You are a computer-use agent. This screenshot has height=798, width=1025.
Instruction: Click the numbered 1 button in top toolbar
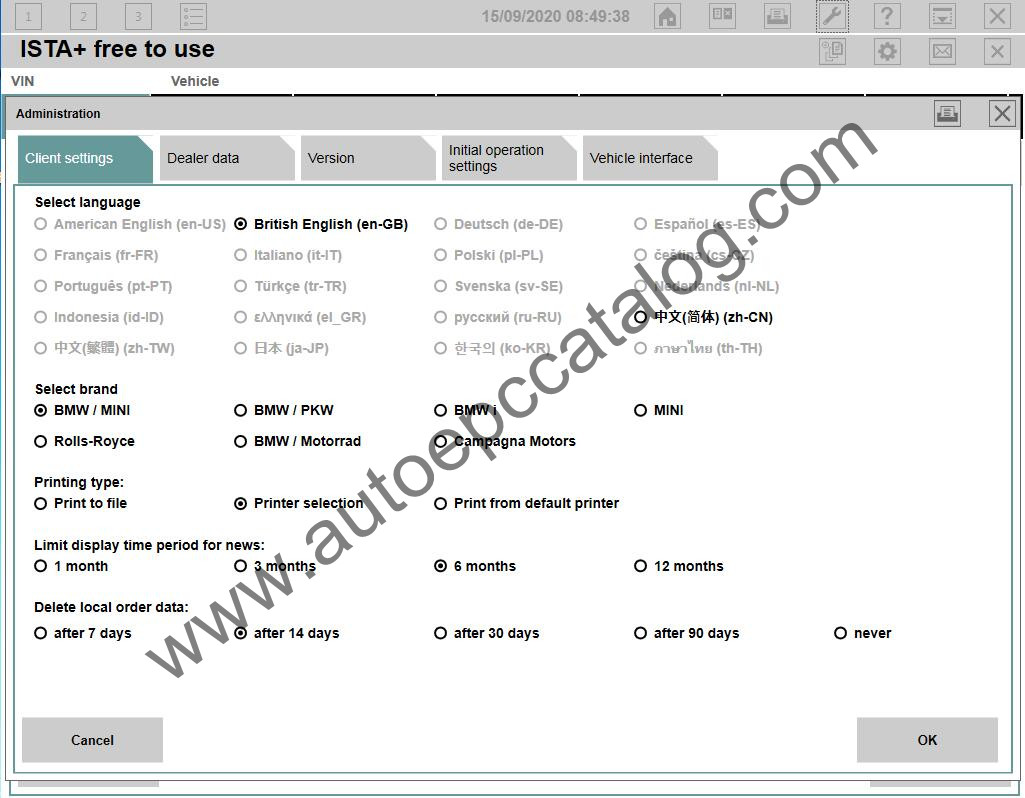(28, 16)
